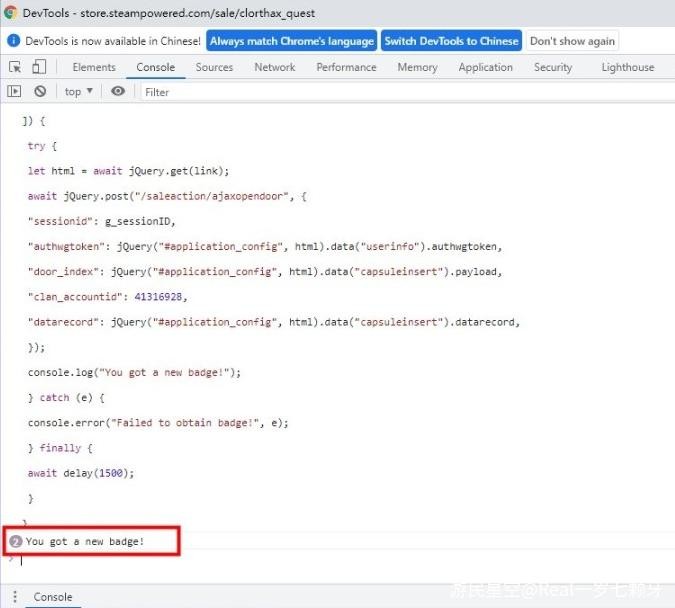Switch to the Lighthouse tab

pyautogui.click(x=627, y=67)
